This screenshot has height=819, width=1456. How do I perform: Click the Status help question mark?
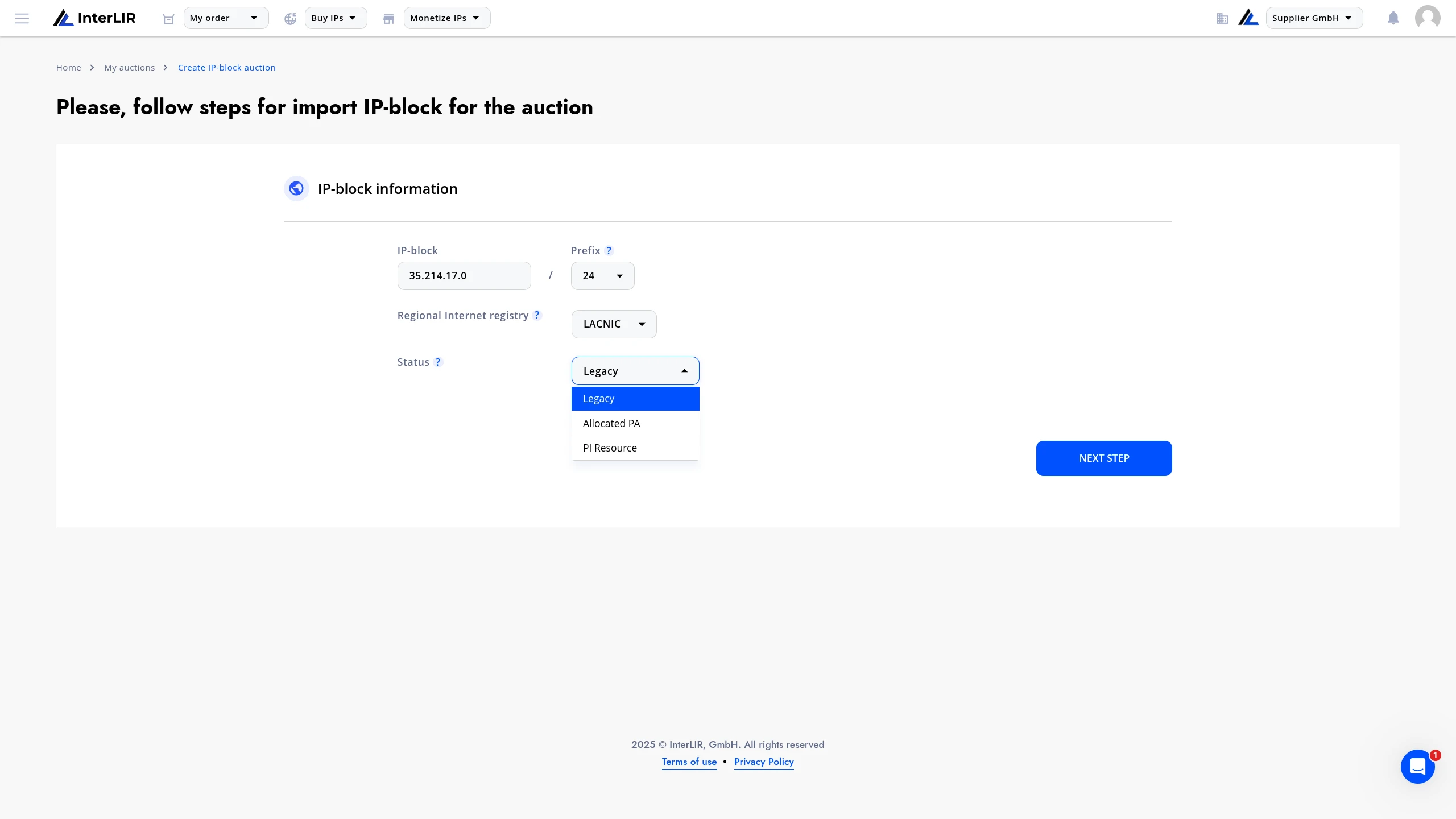pyautogui.click(x=438, y=362)
